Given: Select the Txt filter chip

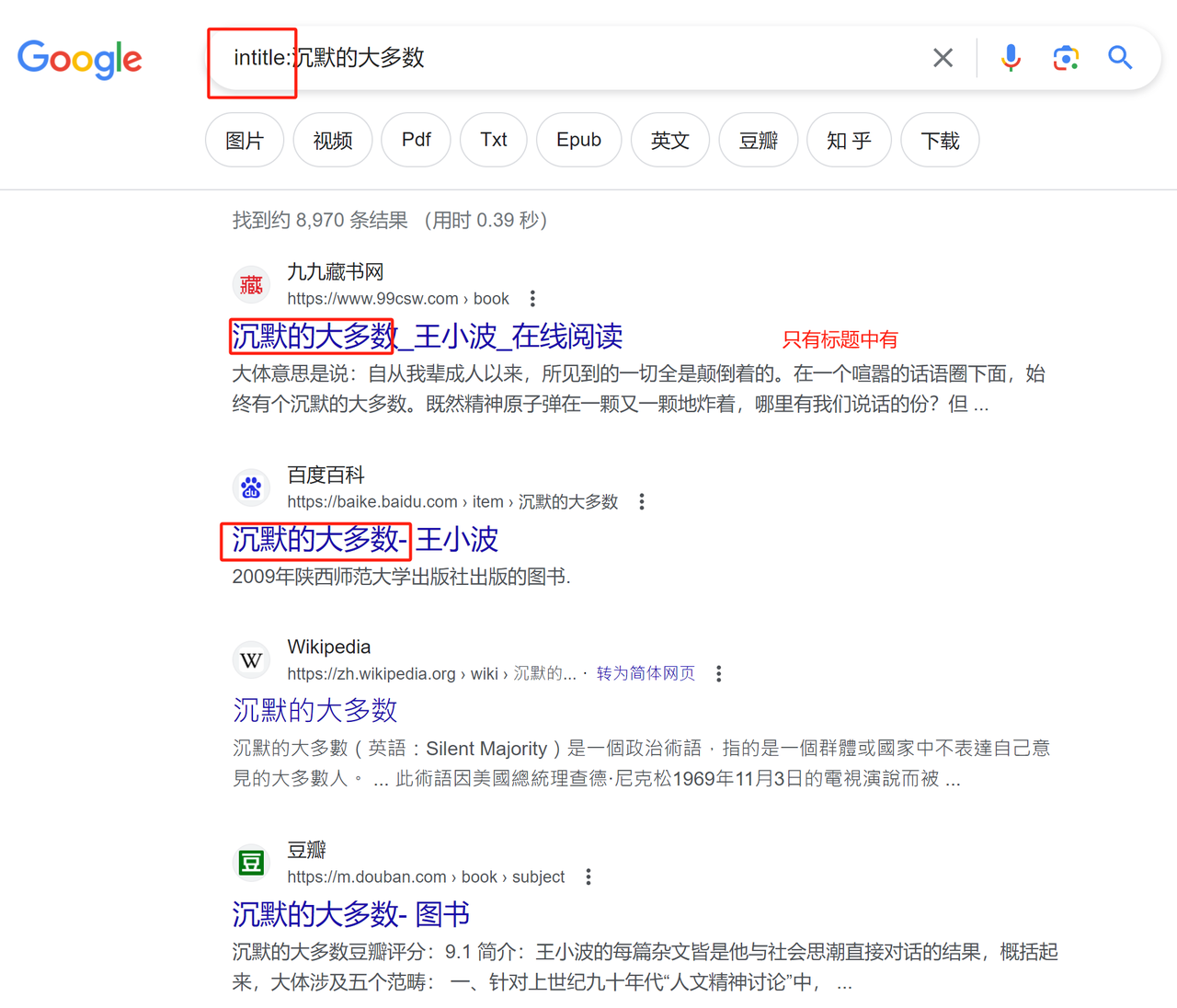Looking at the screenshot, I should (494, 141).
